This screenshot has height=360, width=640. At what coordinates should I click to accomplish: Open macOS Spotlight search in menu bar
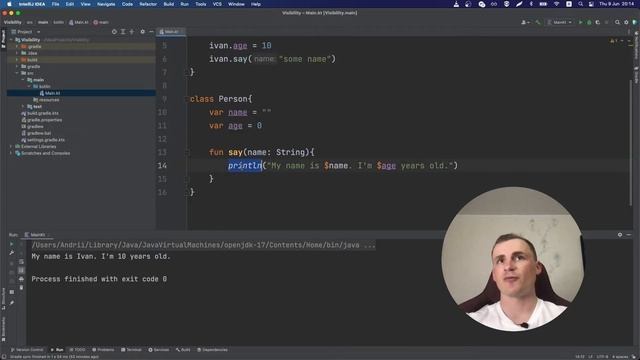[x=580, y=4]
